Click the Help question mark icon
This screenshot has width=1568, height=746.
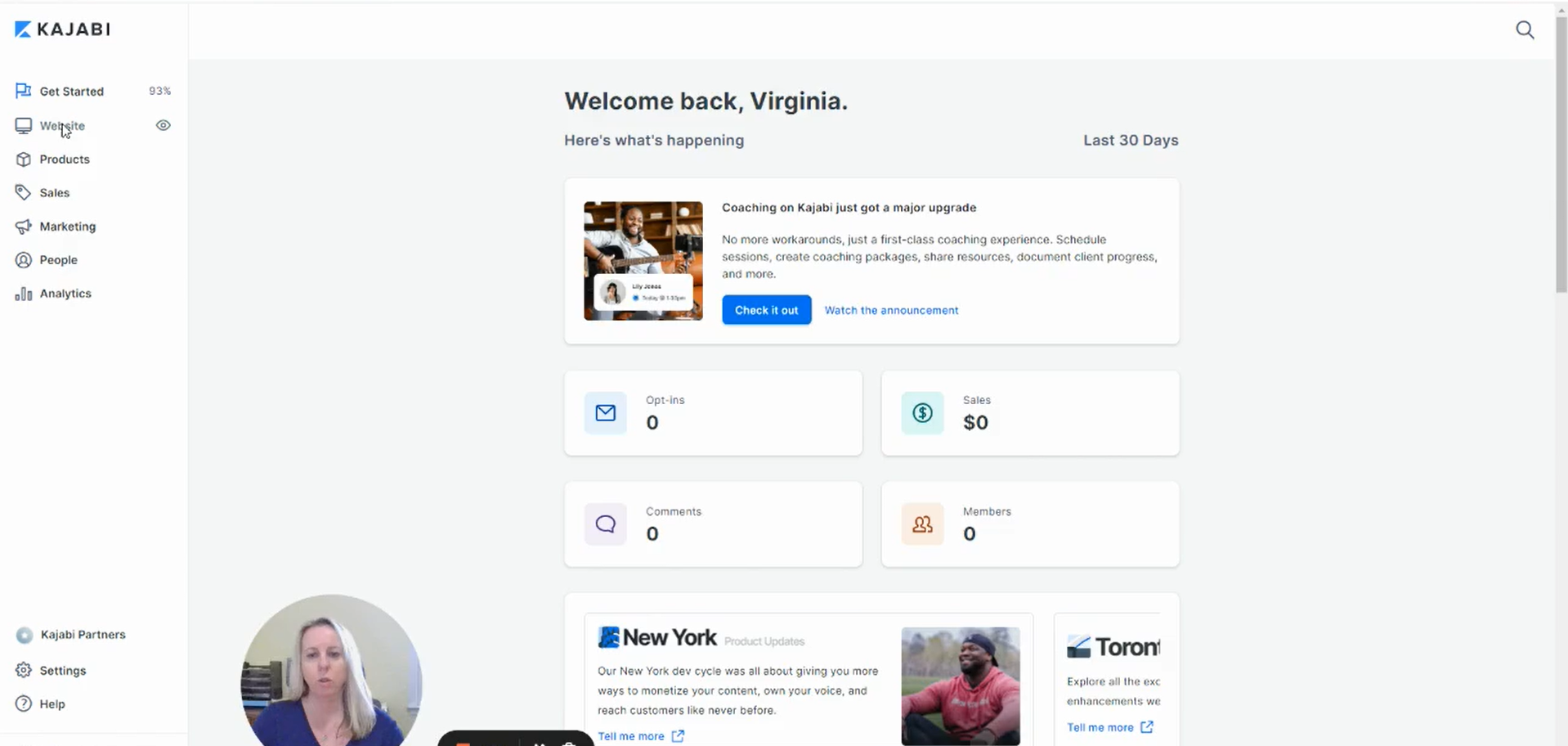[23, 703]
